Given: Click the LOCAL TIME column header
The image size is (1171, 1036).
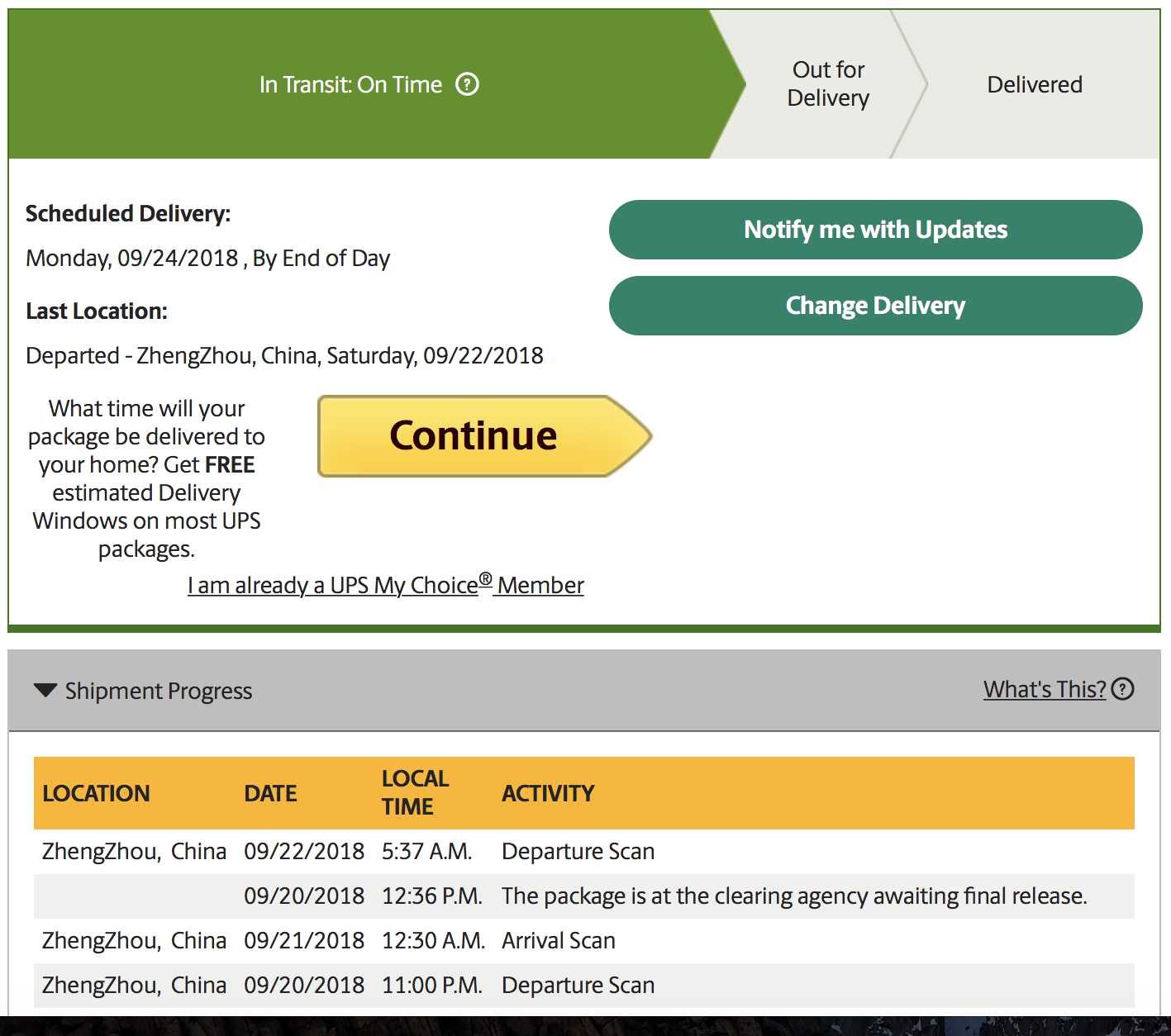Looking at the screenshot, I should (x=415, y=793).
